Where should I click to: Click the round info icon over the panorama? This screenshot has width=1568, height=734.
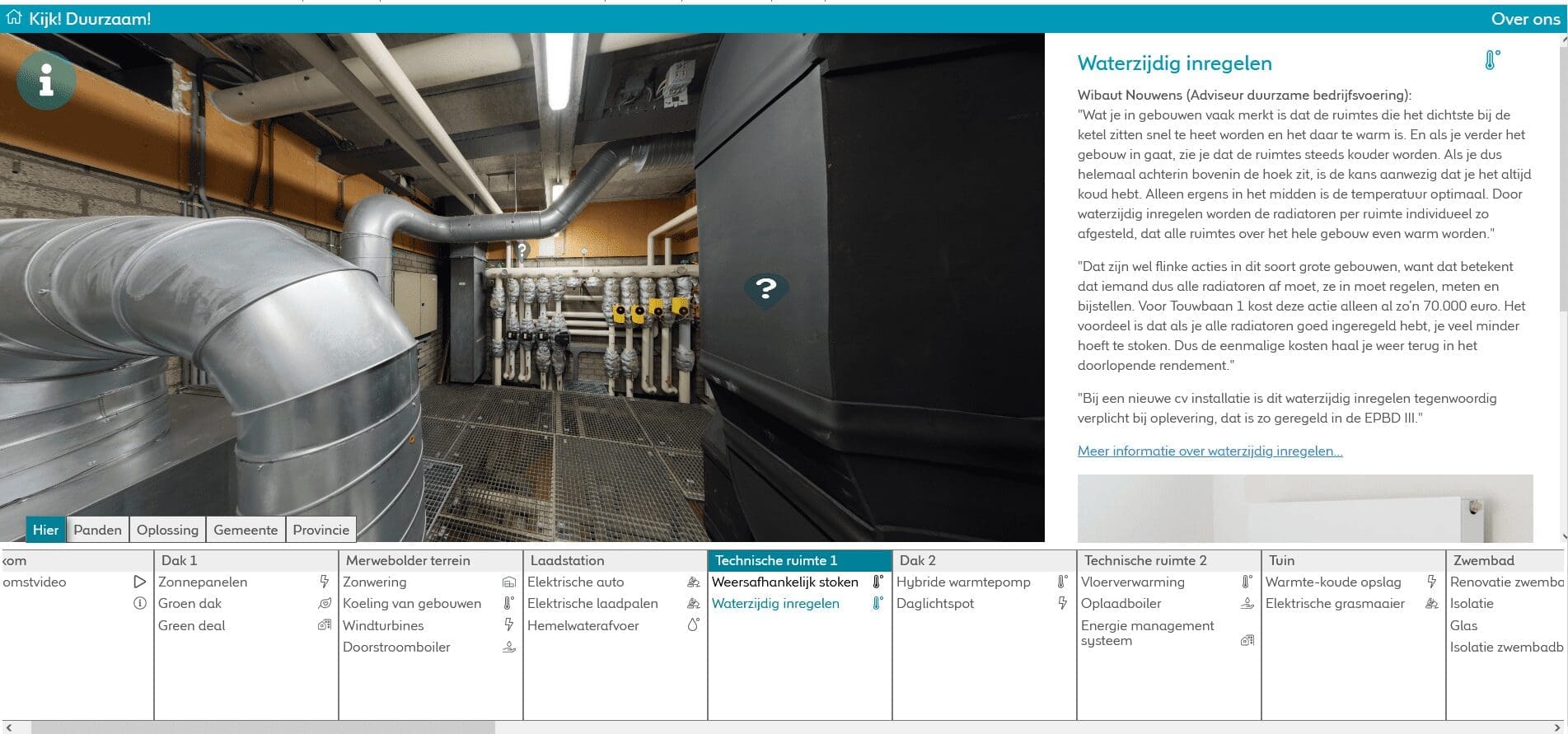(x=46, y=80)
